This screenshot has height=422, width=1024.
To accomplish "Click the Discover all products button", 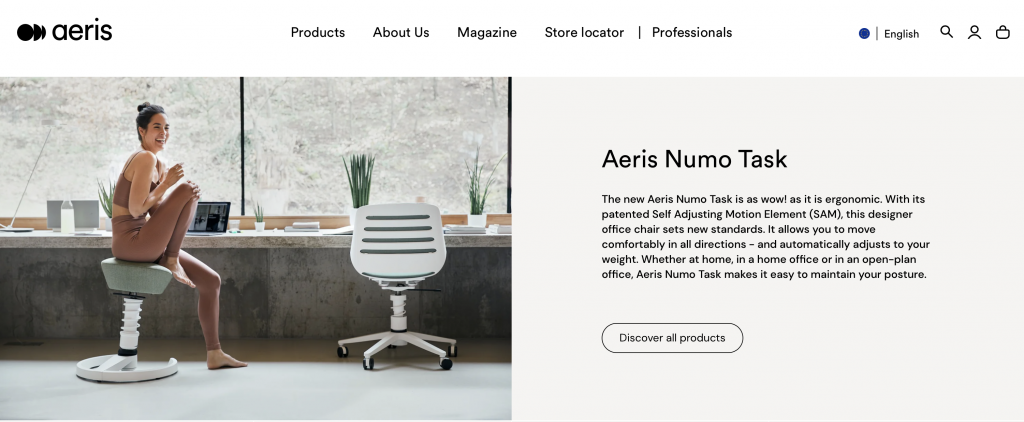I will (672, 338).
